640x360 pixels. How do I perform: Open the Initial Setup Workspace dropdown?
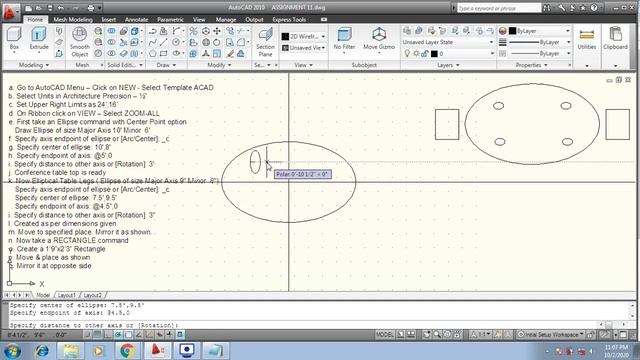(x=550, y=335)
